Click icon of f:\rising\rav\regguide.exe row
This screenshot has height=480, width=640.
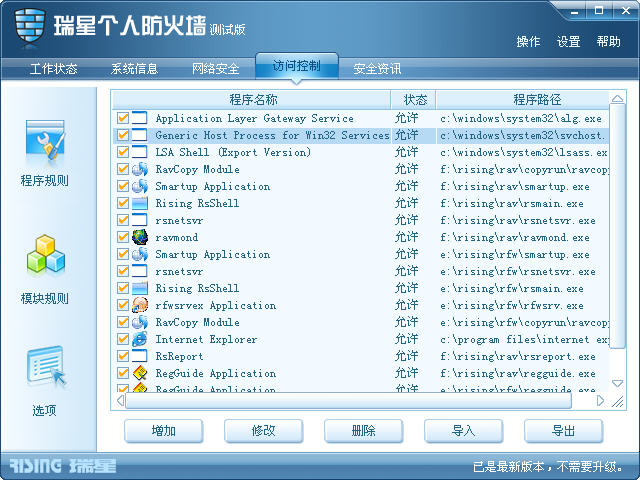140,373
